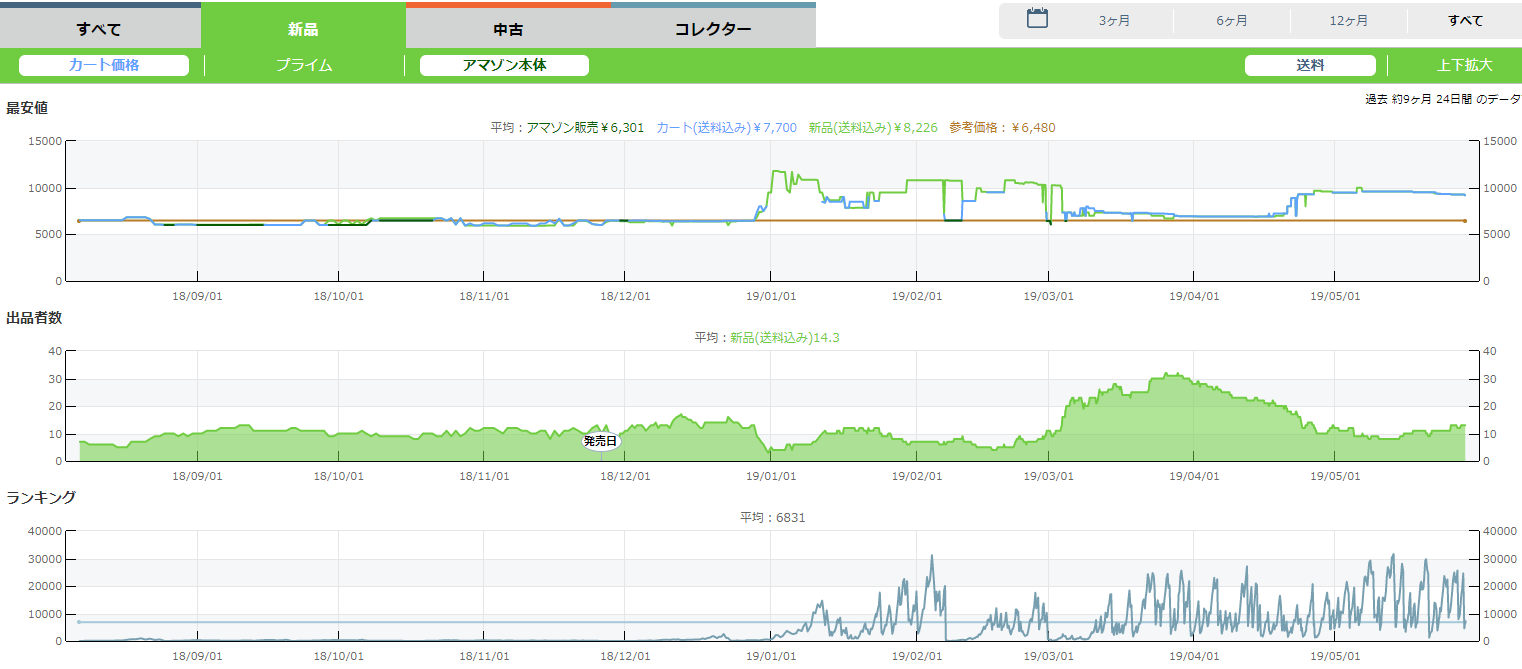
Task: Select the 新品 tab
Action: tap(303, 28)
